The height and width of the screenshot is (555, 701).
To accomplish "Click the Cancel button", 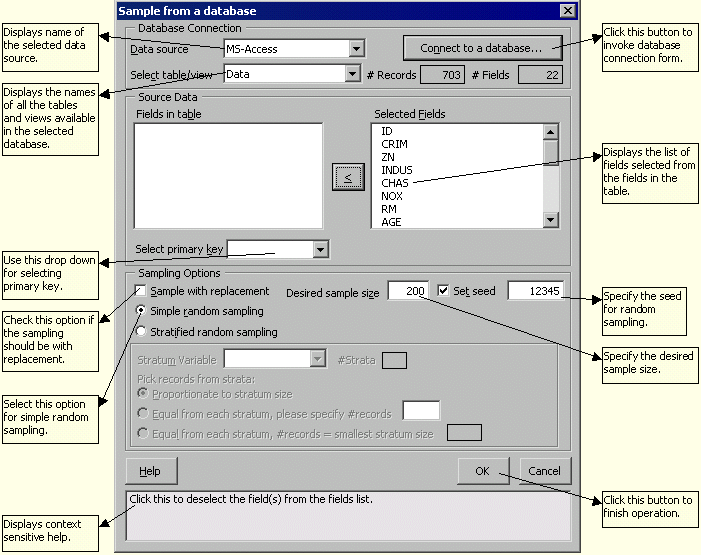I will click(544, 471).
